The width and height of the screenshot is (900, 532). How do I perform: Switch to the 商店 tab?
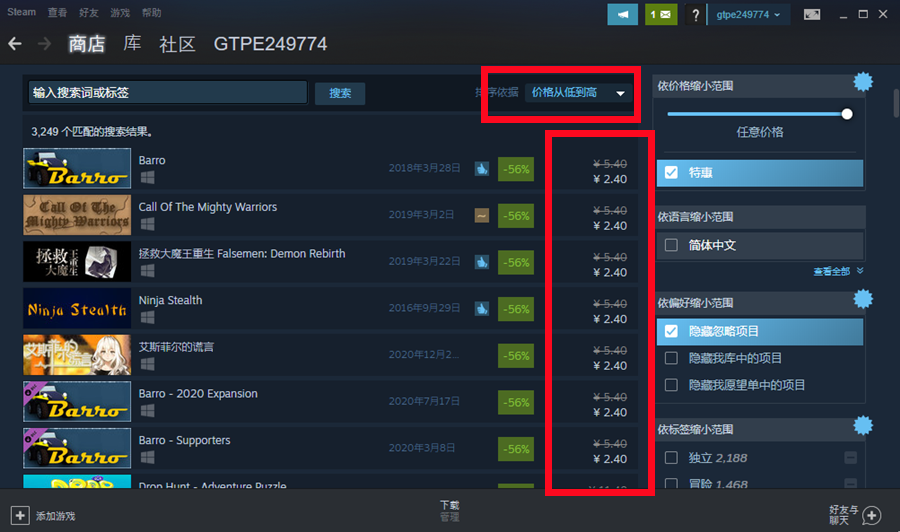pos(87,44)
